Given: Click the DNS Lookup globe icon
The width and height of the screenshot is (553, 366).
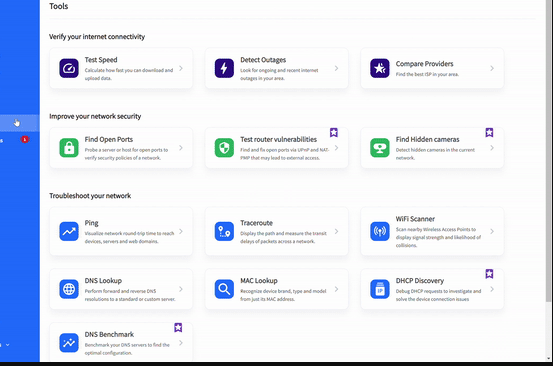Looking at the screenshot, I should click(x=69, y=289).
